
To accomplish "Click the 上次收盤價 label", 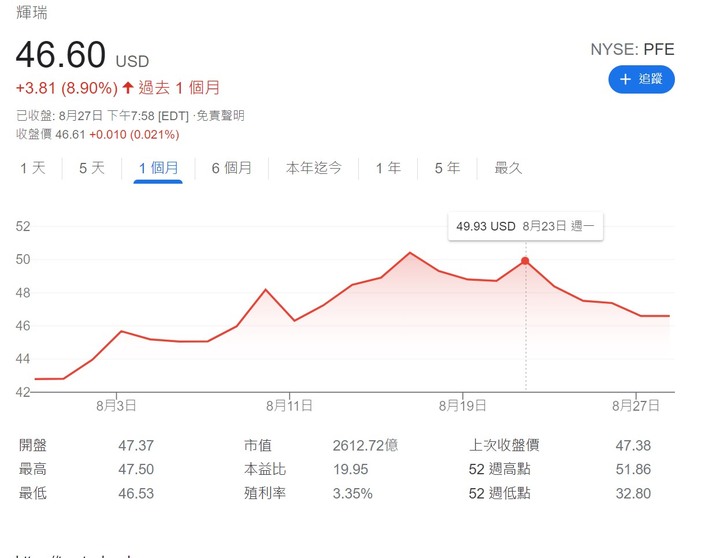I will pos(504,445).
